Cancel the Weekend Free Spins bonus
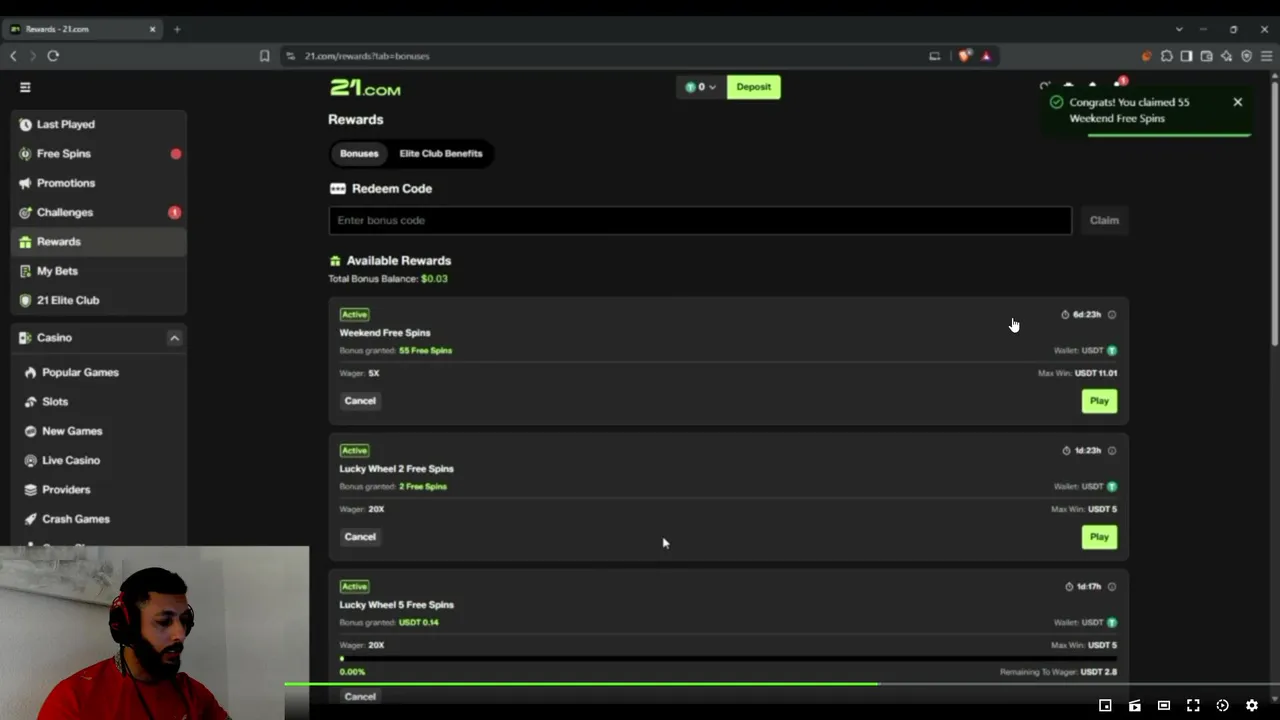Viewport: 1280px width, 720px height. tap(360, 401)
